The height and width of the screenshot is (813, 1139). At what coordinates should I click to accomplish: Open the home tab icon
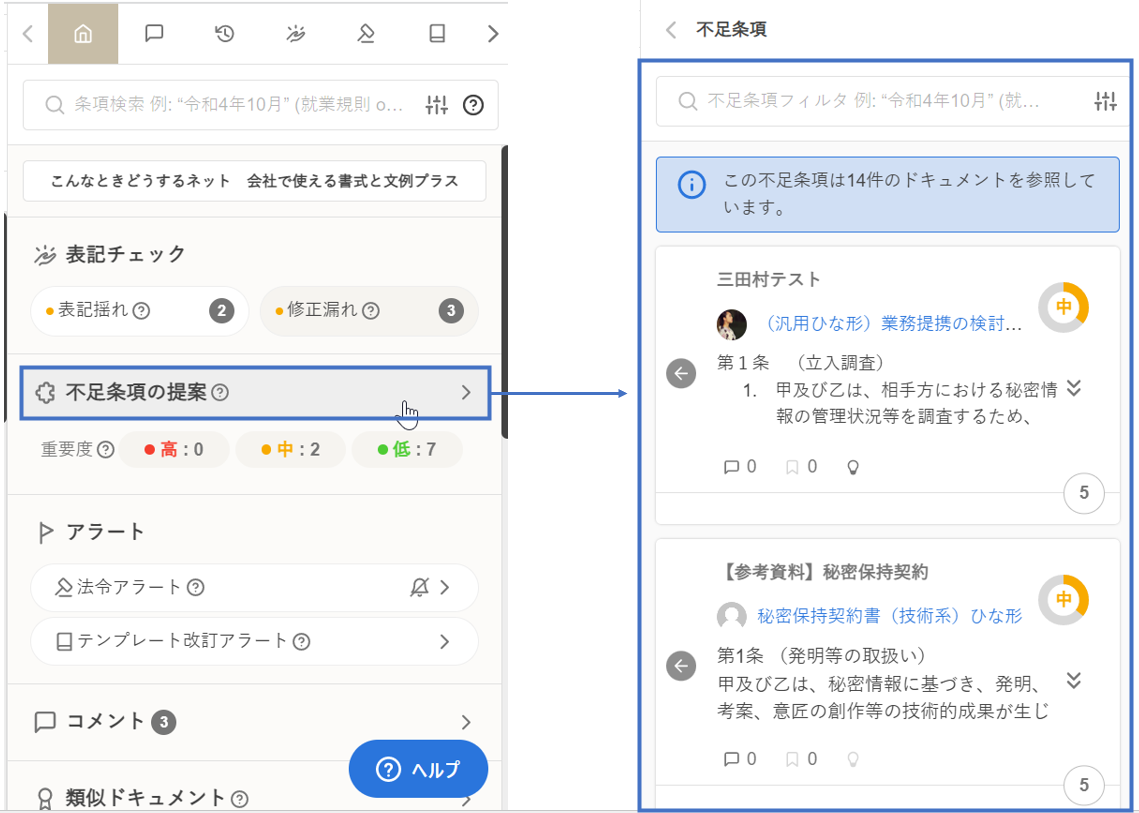pyautogui.click(x=83, y=34)
